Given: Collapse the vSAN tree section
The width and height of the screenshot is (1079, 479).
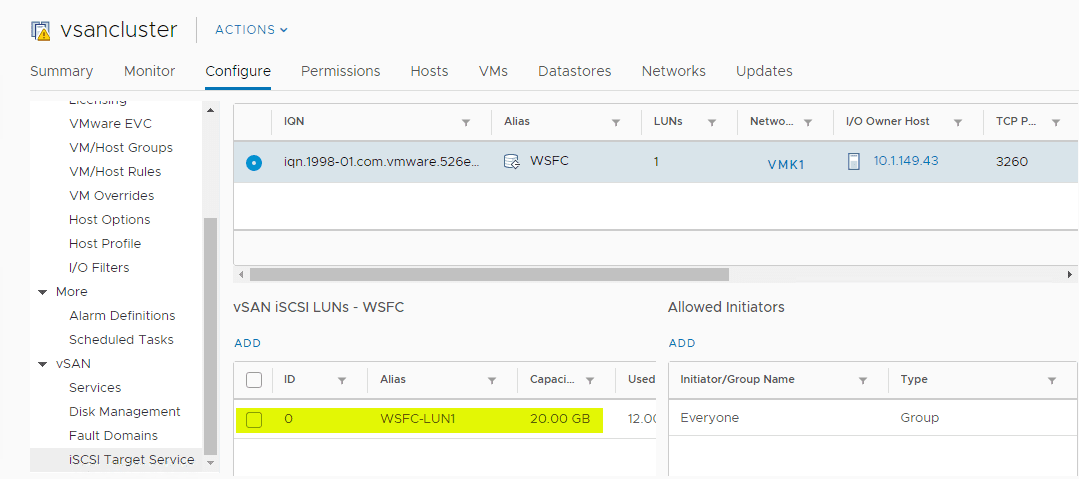Looking at the screenshot, I should coord(43,364).
